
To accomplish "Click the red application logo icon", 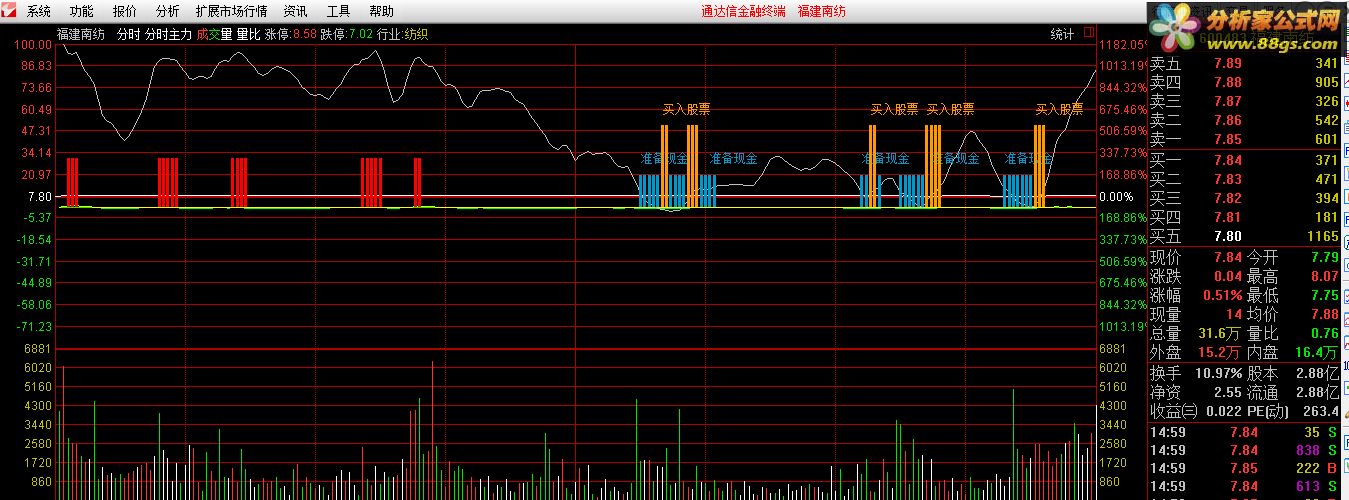I will (x=10, y=11).
